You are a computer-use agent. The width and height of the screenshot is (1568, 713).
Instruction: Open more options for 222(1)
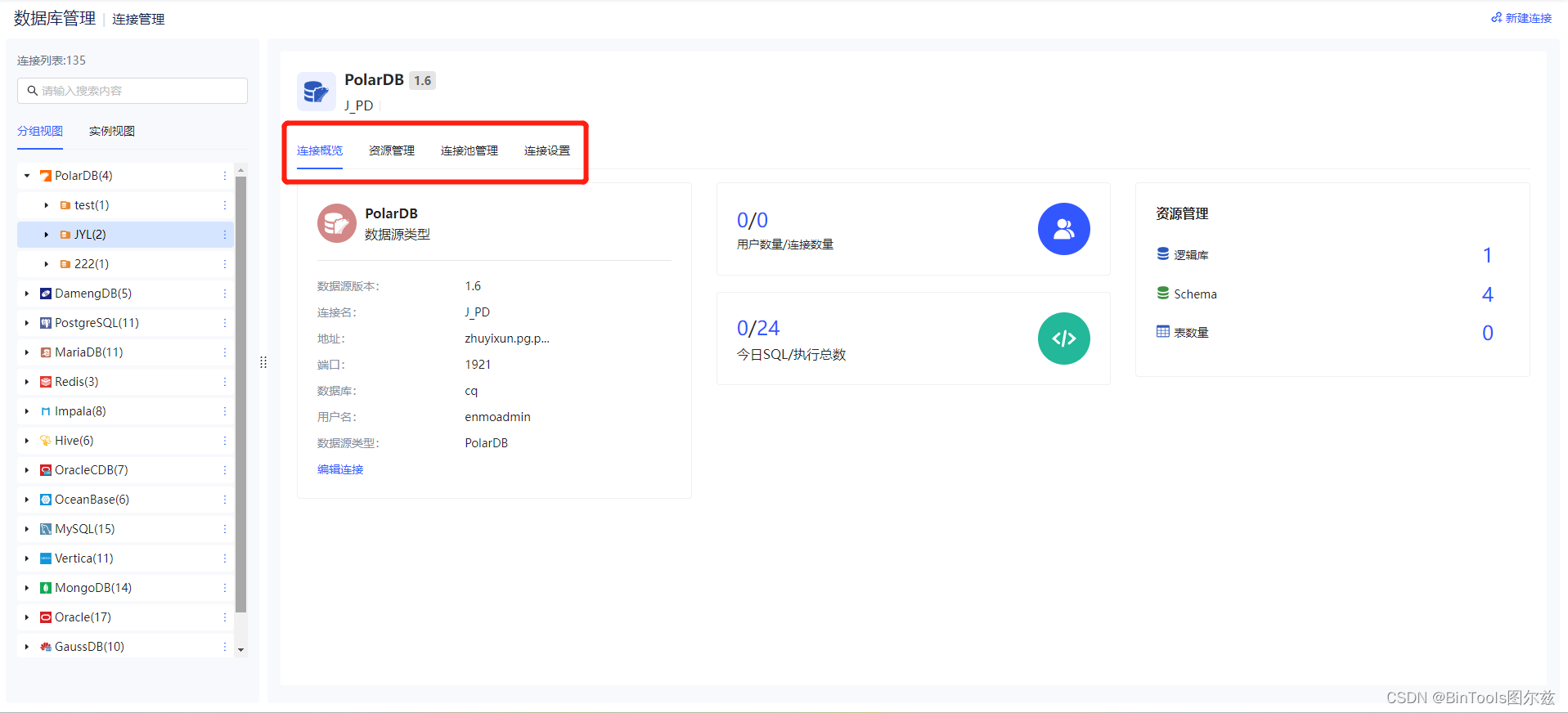(224, 264)
